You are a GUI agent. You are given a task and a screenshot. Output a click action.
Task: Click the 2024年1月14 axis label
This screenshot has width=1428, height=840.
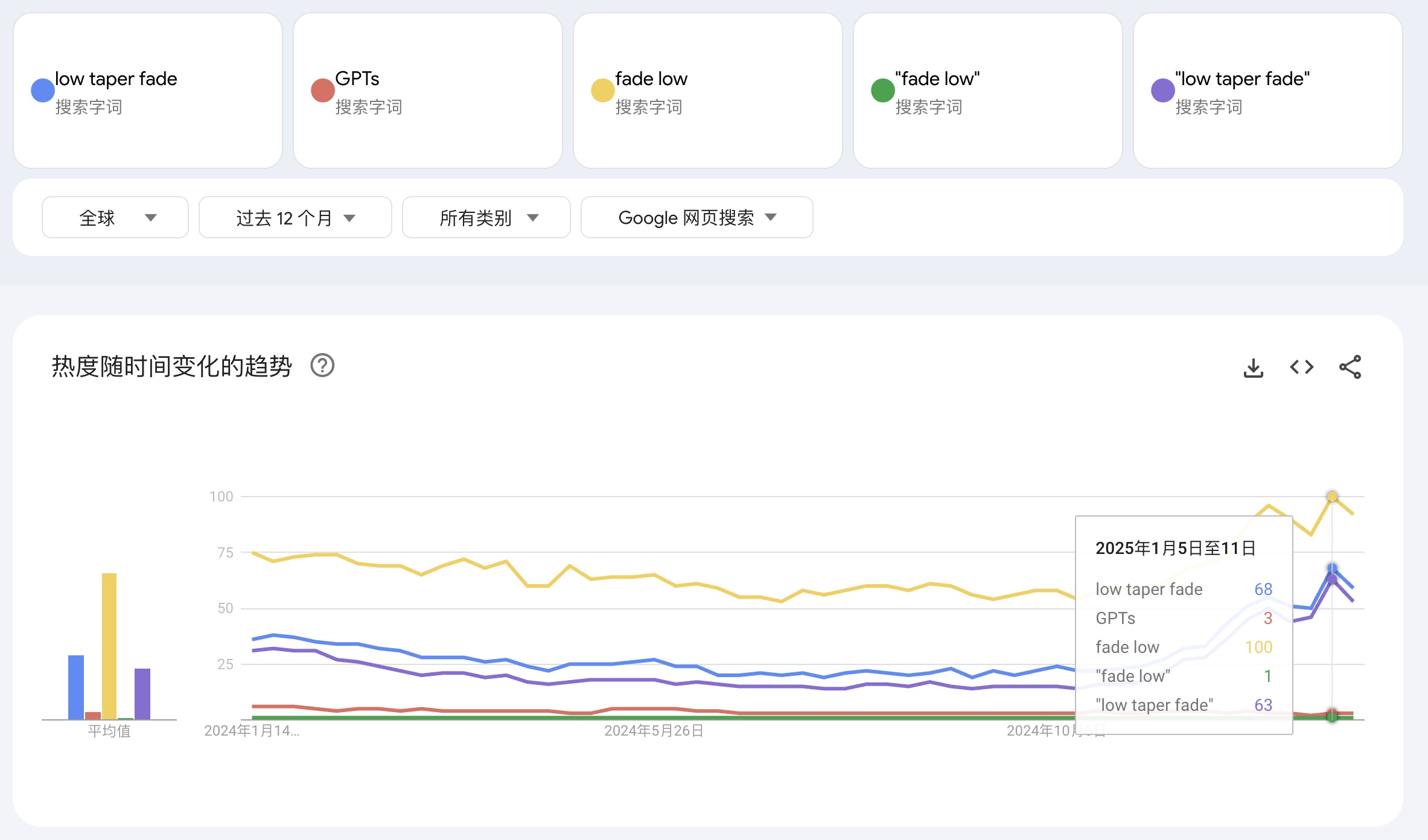tap(252, 731)
